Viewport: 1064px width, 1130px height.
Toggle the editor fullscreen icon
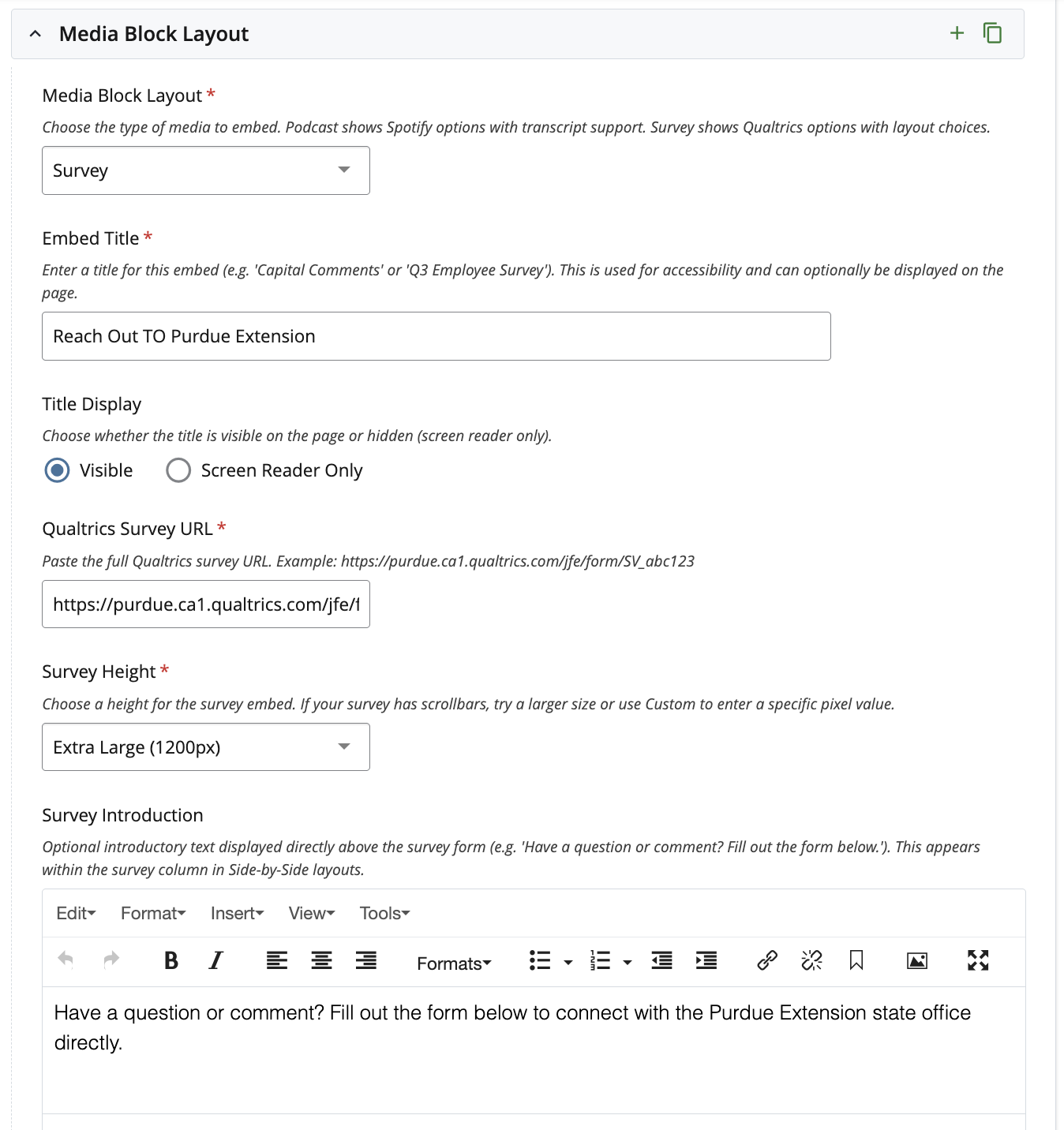pyautogui.click(x=977, y=961)
